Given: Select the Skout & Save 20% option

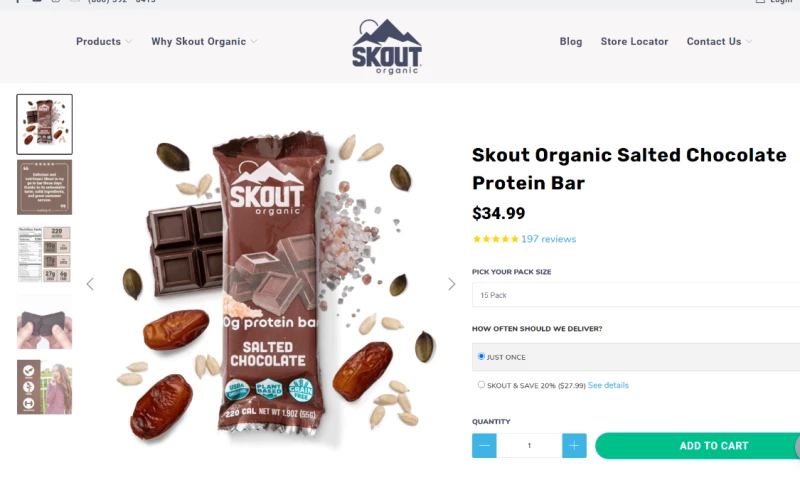Looking at the screenshot, I should pos(481,385).
